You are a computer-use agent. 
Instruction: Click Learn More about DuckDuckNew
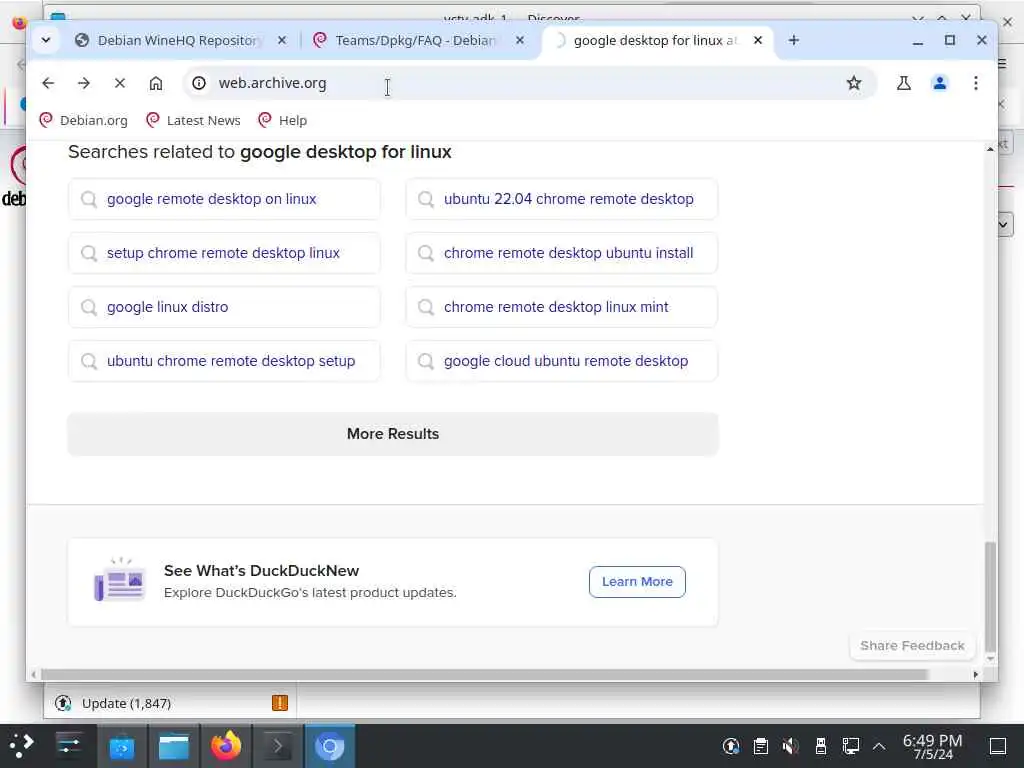(x=637, y=582)
